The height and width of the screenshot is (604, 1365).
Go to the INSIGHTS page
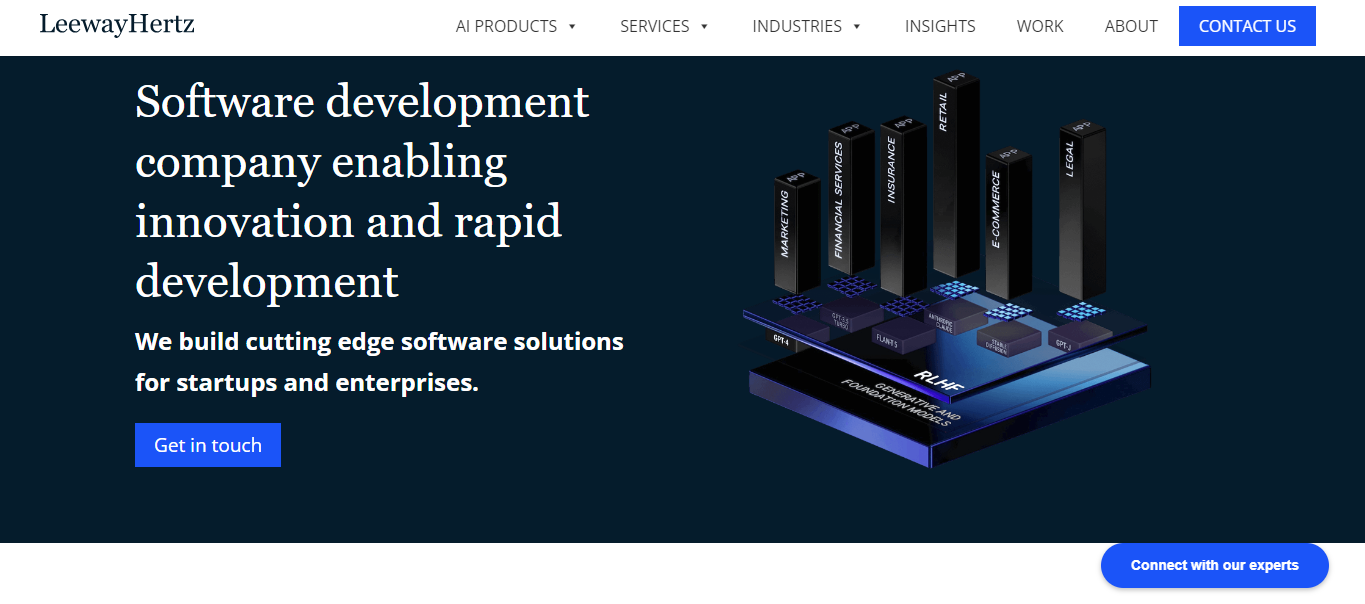point(940,27)
